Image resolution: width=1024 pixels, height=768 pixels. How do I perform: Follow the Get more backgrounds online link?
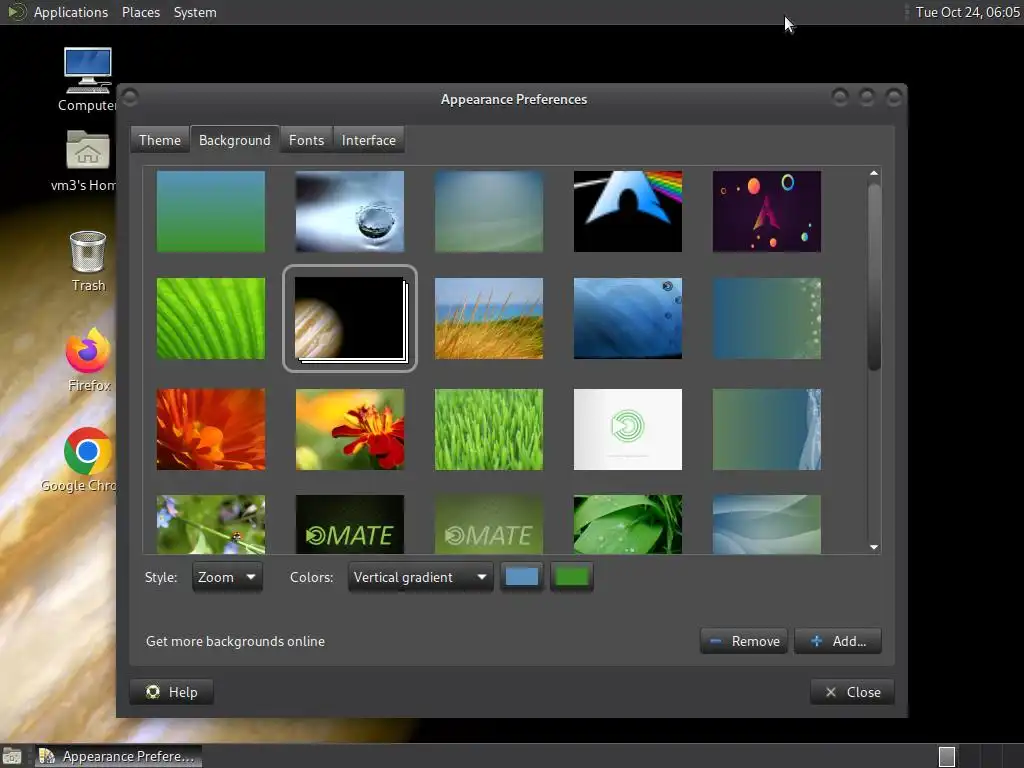(235, 641)
